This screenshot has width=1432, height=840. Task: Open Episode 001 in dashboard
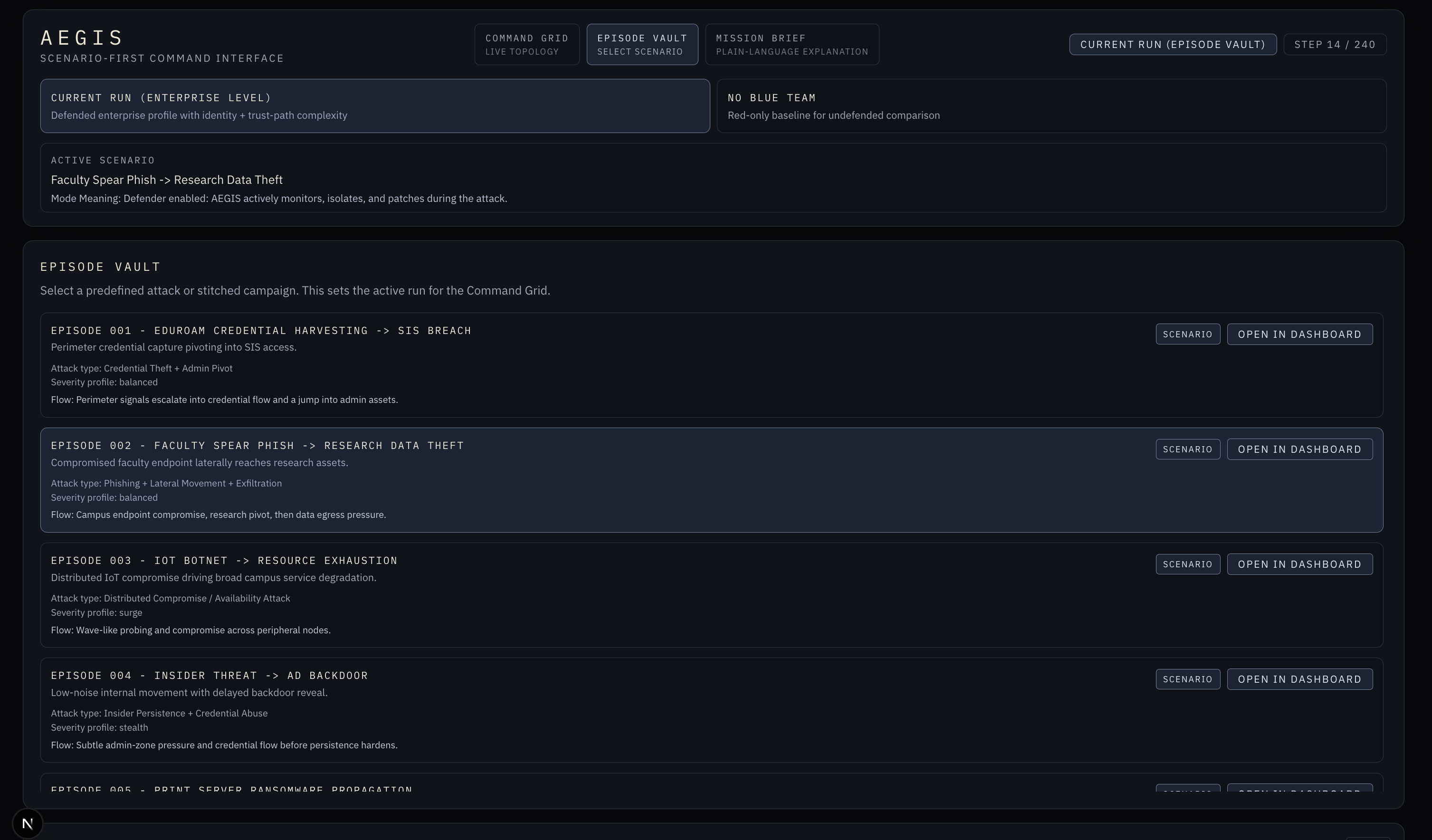[1299, 334]
